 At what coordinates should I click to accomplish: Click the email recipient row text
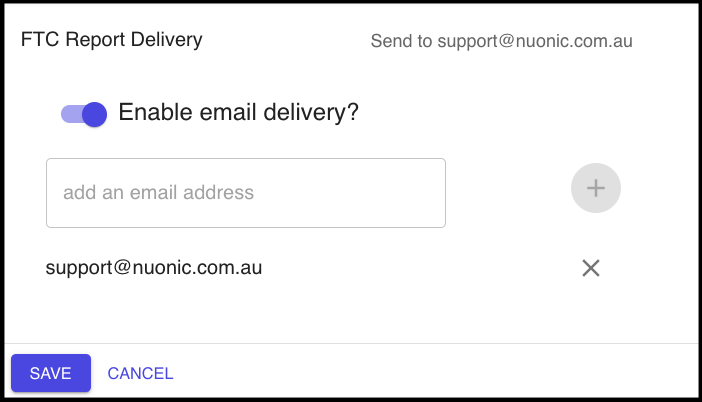(x=154, y=268)
